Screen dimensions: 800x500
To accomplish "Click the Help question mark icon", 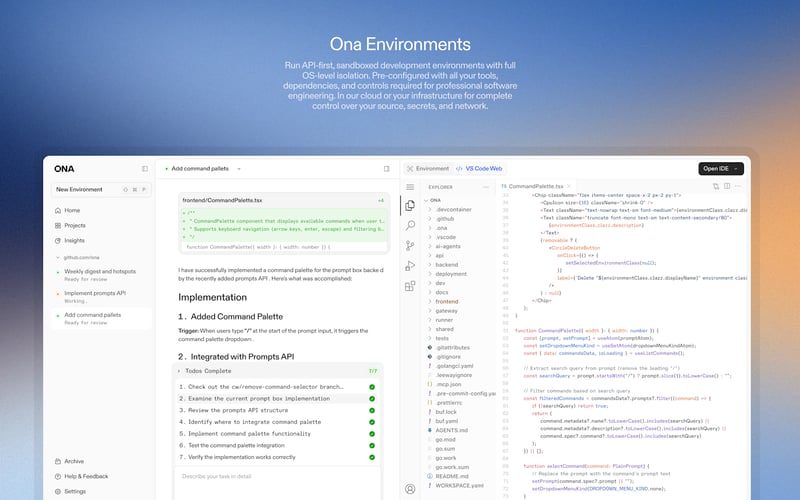I will pyautogui.click(x=58, y=477).
